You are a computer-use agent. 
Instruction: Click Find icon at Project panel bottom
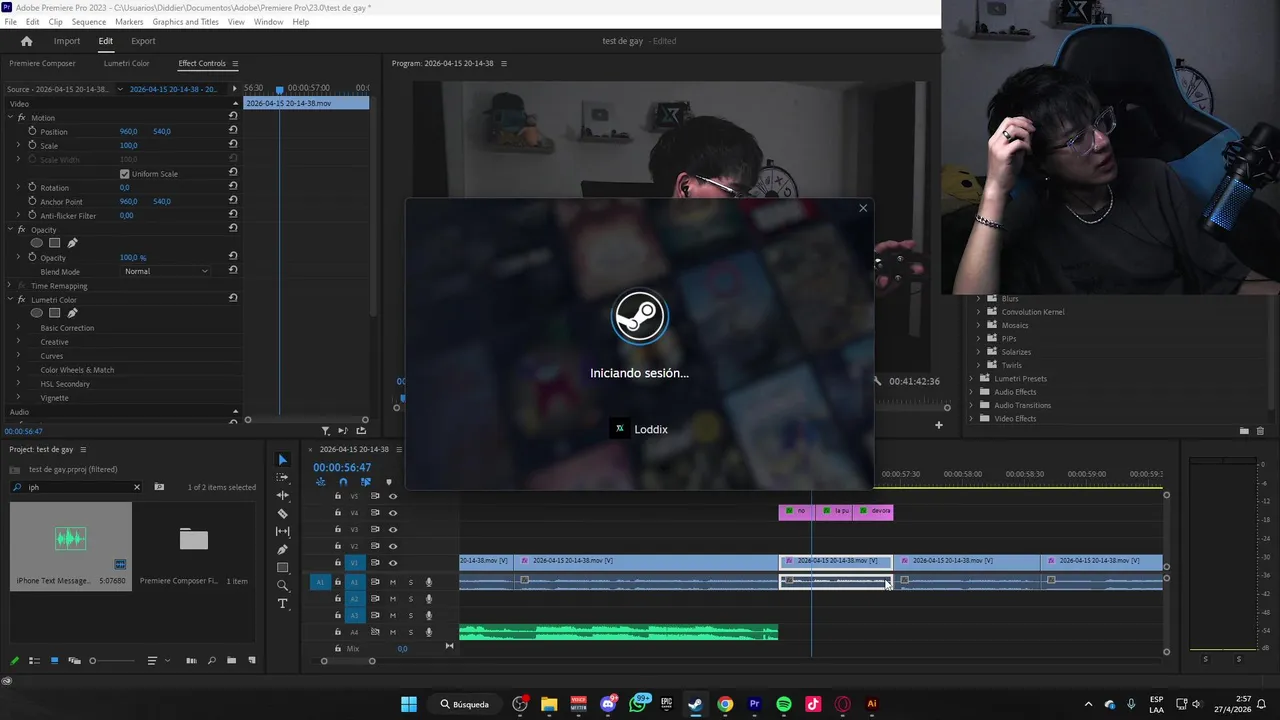click(x=212, y=661)
